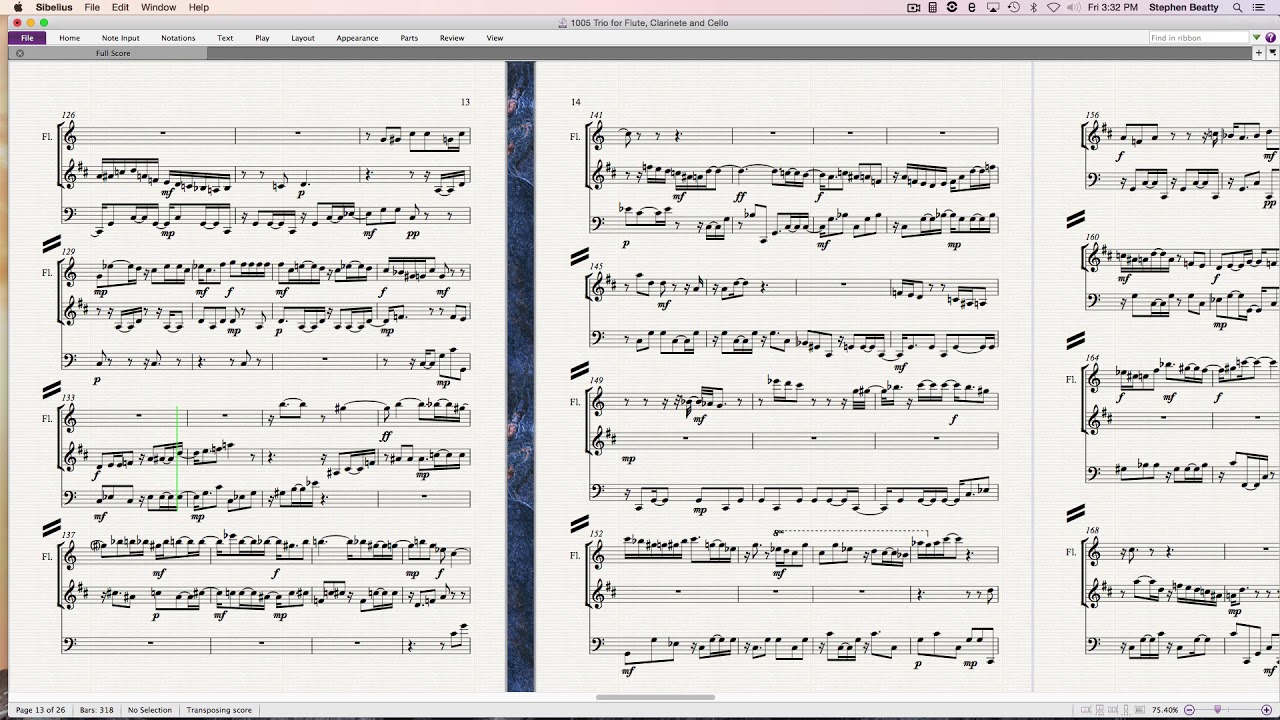Select the single pages horizontally view icon

click(1113, 710)
